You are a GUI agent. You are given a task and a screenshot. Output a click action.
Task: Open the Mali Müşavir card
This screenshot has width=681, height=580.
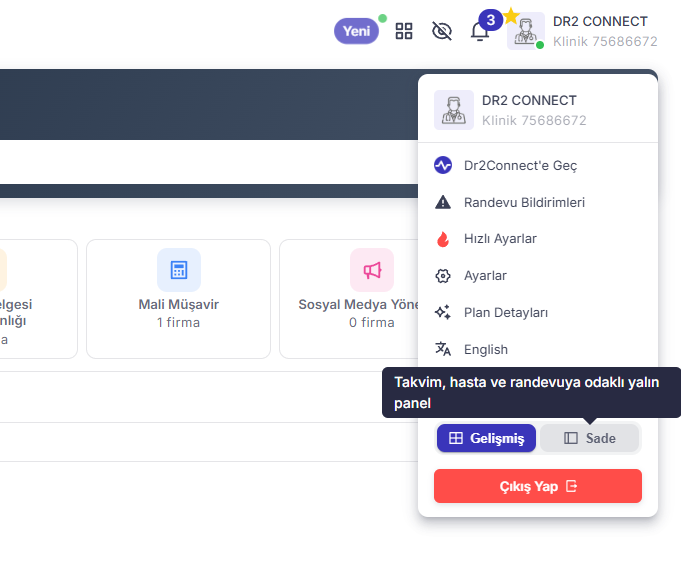click(179, 299)
